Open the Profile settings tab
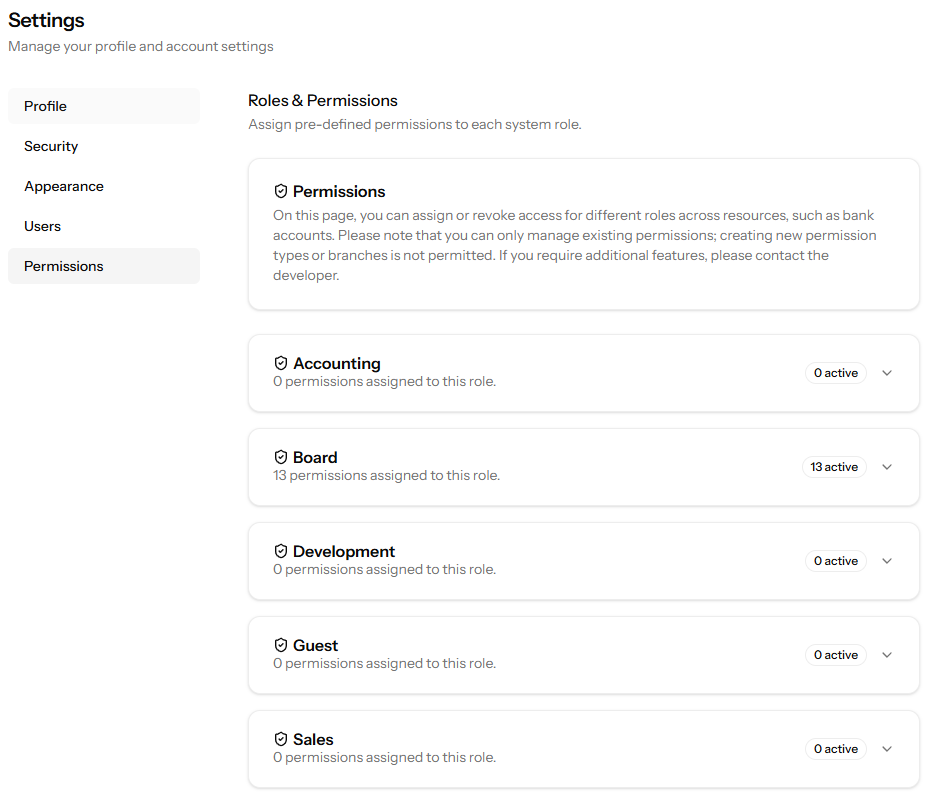The image size is (951, 803). coord(104,106)
